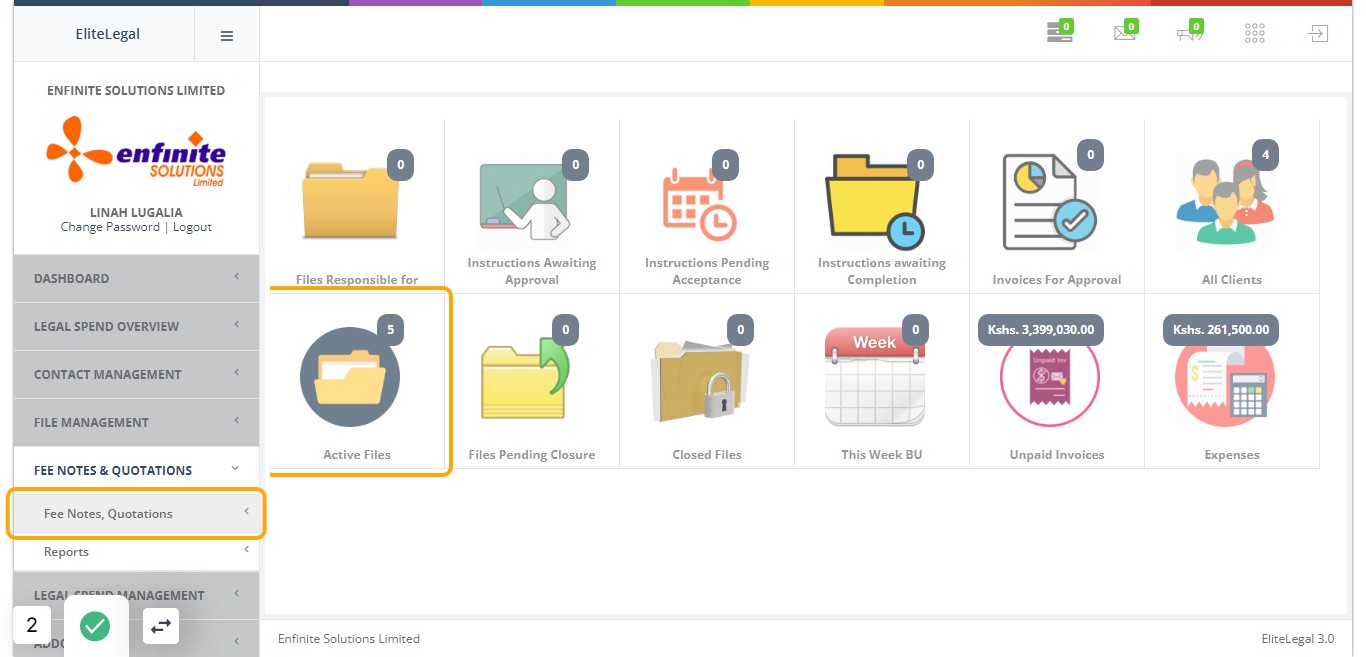Open Instructions Awaiting Approval icon
Viewport: 1366px width, 657px height.
pos(523,200)
